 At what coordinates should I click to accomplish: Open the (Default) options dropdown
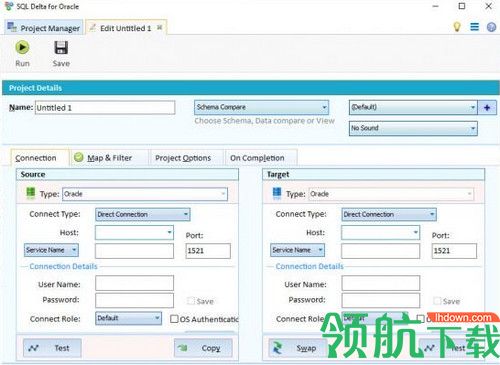tap(413, 107)
